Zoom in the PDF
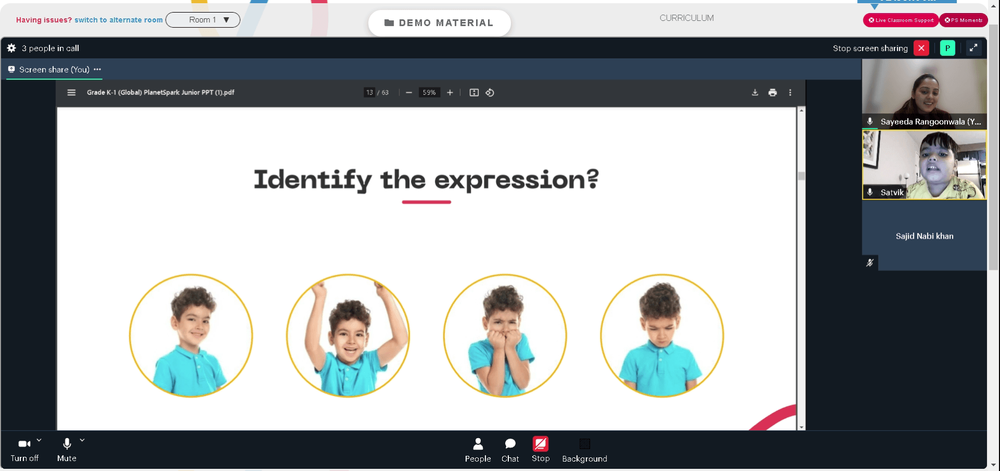 [450, 92]
